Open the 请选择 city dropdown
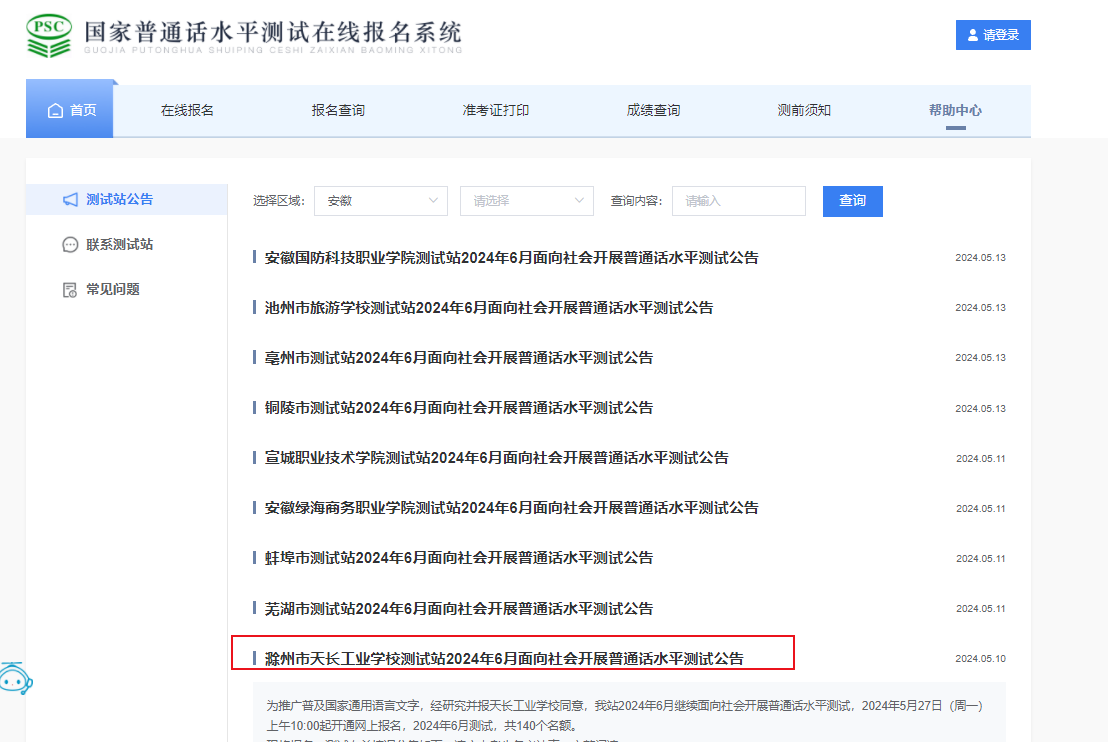 (x=526, y=201)
